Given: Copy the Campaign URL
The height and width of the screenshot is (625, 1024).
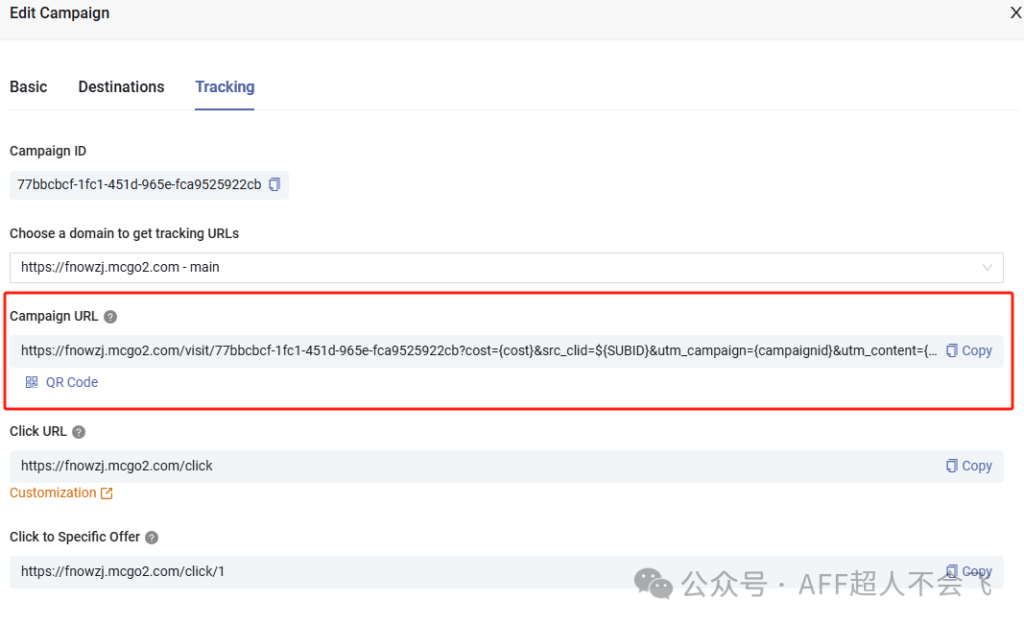Looking at the screenshot, I should [x=969, y=351].
